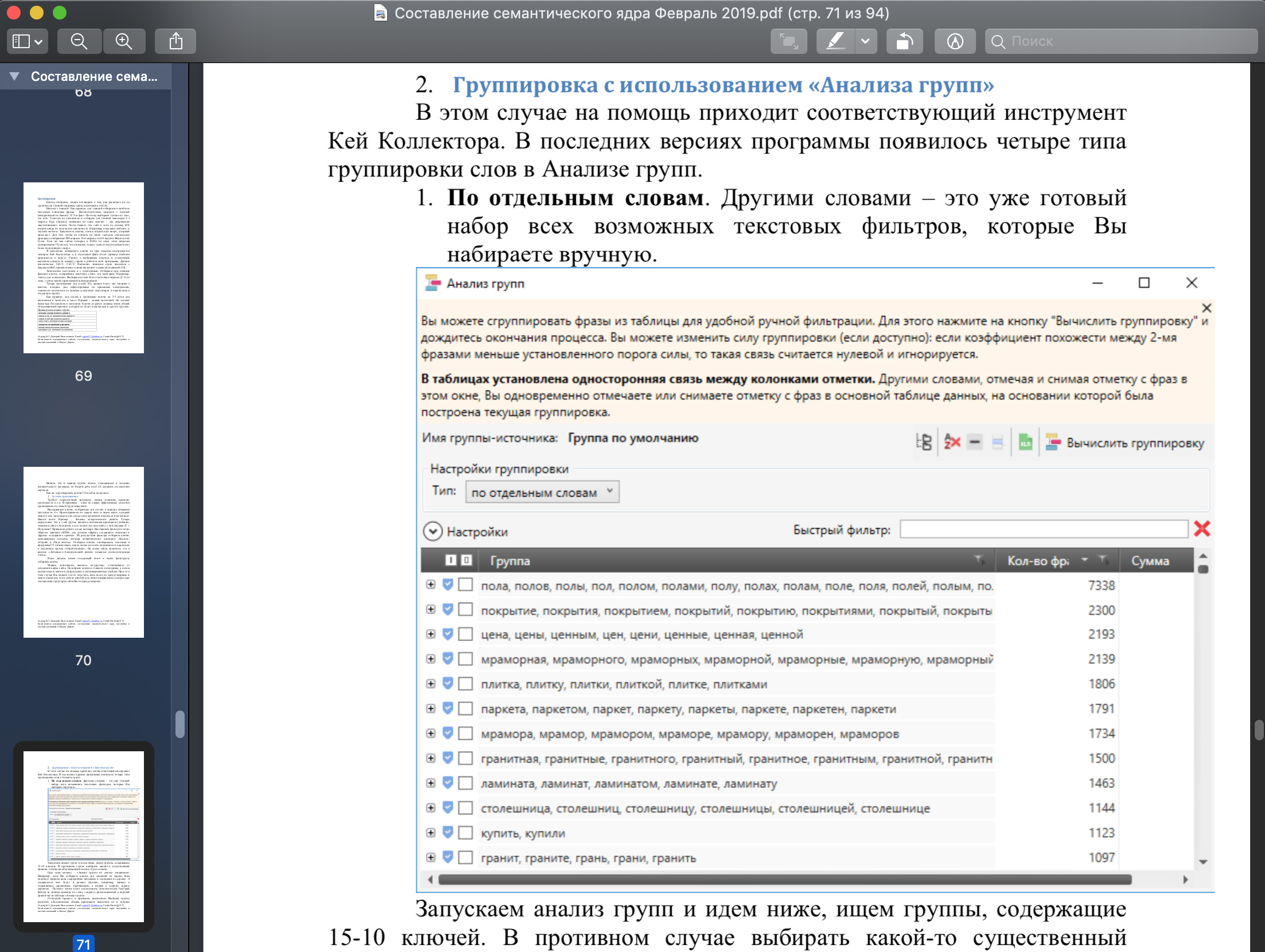The height and width of the screenshot is (952, 1265).
Task: Click blue shield icon in мрамора row
Action: click(448, 733)
